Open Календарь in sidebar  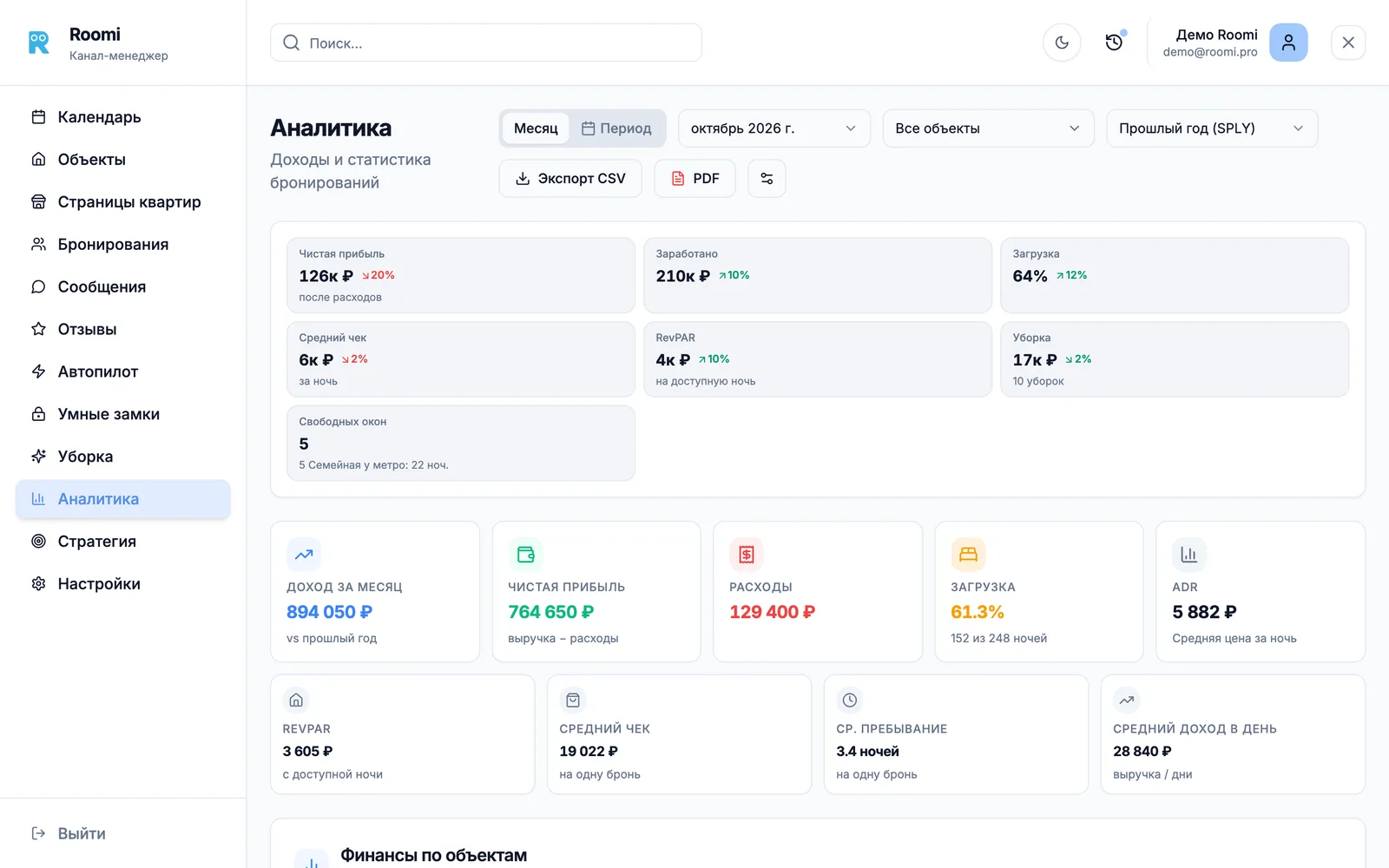pos(123,117)
